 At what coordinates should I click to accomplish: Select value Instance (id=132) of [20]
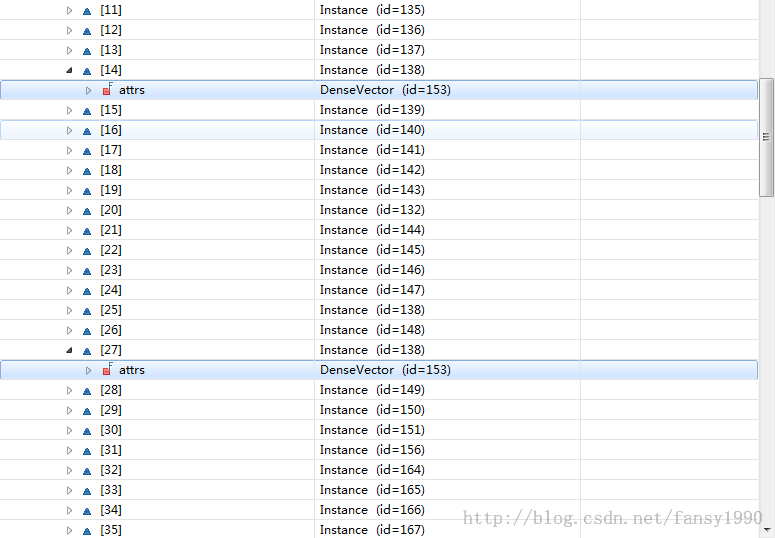tap(372, 210)
